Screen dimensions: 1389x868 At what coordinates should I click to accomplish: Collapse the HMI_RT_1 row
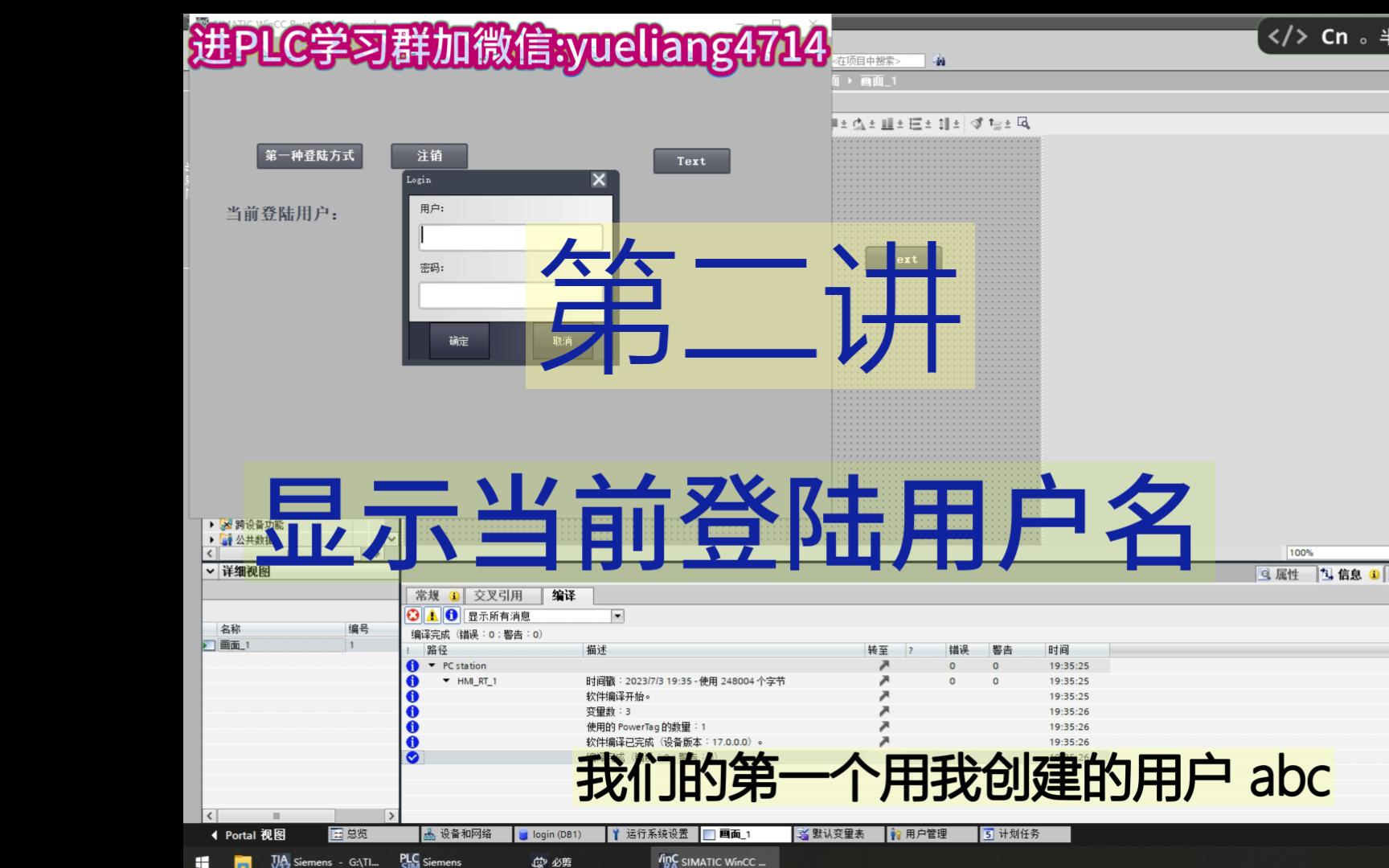click(x=446, y=681)
